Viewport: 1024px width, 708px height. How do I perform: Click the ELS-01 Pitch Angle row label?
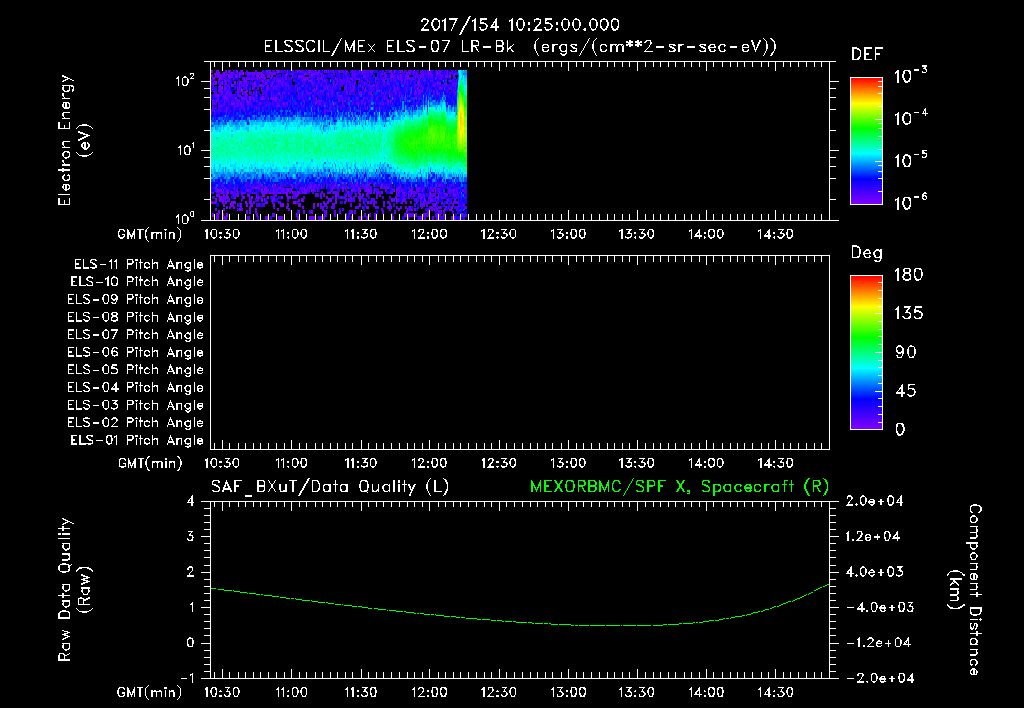click(137, 440)
